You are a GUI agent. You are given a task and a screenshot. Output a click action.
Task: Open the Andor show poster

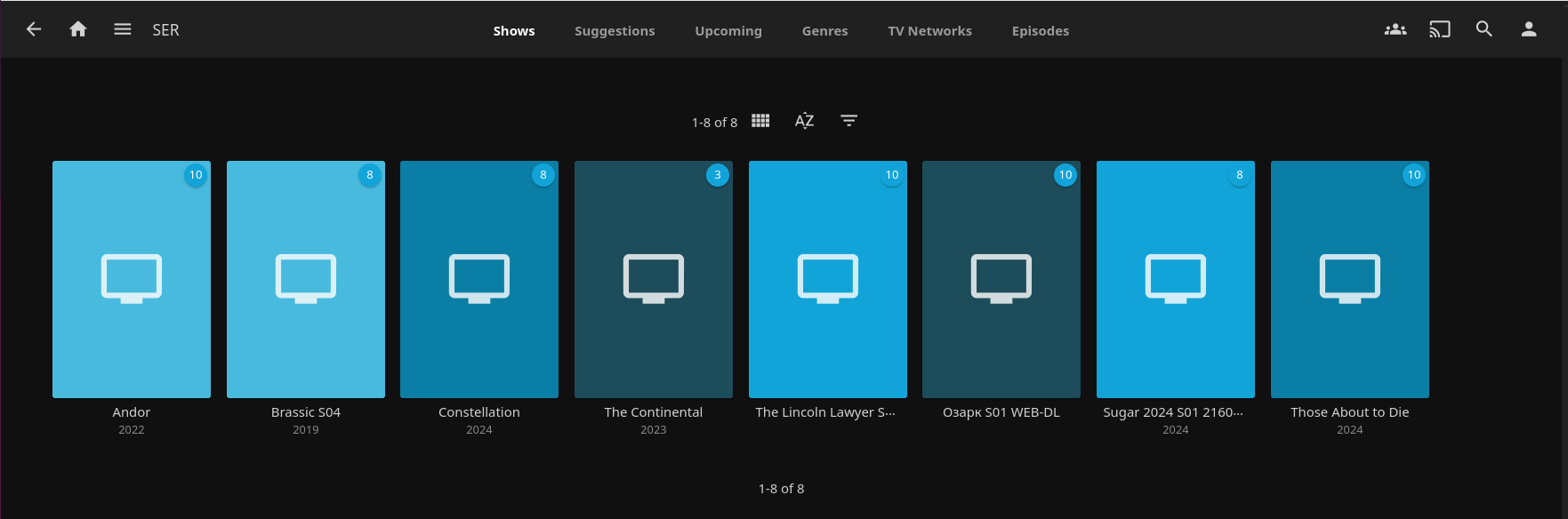(x=132, y=279)
